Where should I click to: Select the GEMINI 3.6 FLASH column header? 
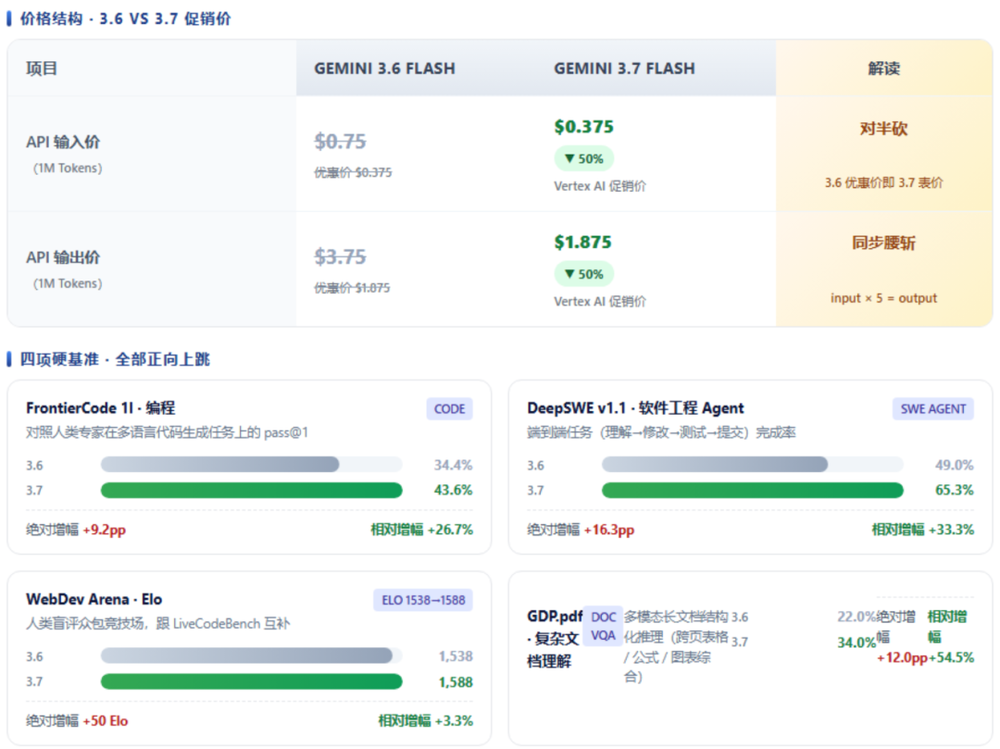(385, 68)
